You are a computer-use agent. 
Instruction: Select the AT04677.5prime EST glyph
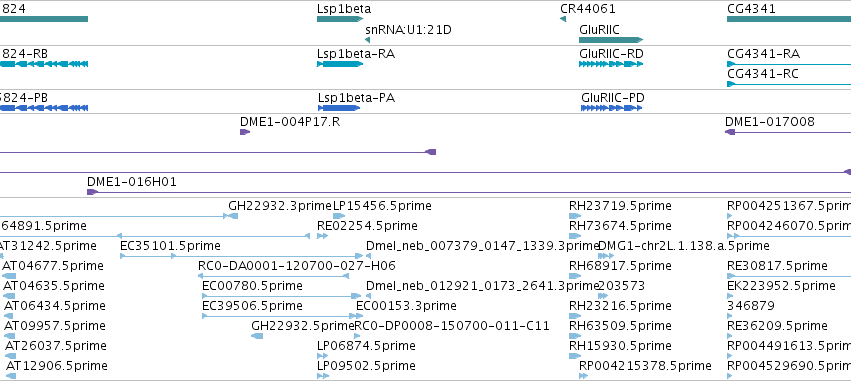[9, 276]
